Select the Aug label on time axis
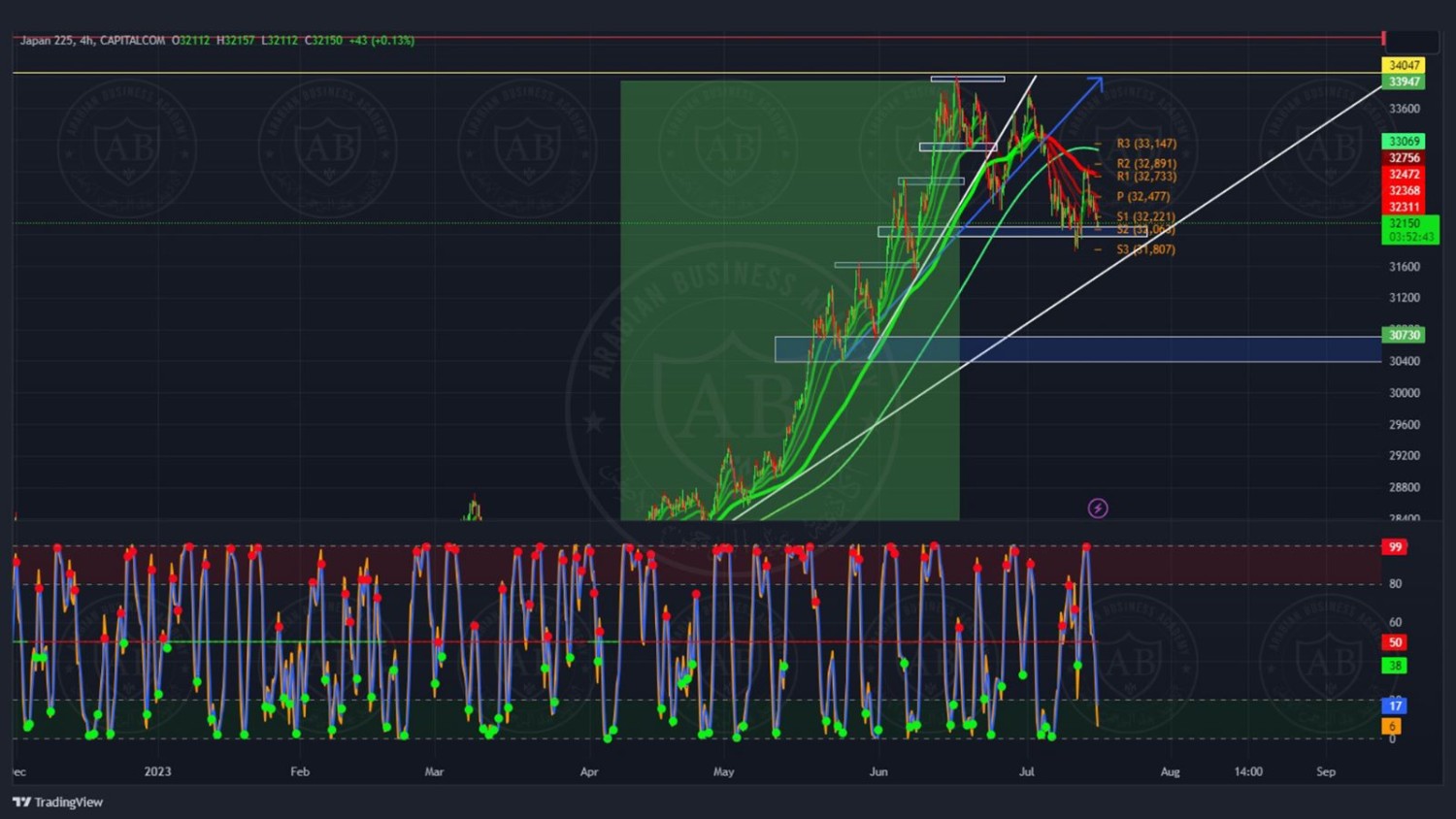Screen dimensions: 1456x819 [1170, 772]
